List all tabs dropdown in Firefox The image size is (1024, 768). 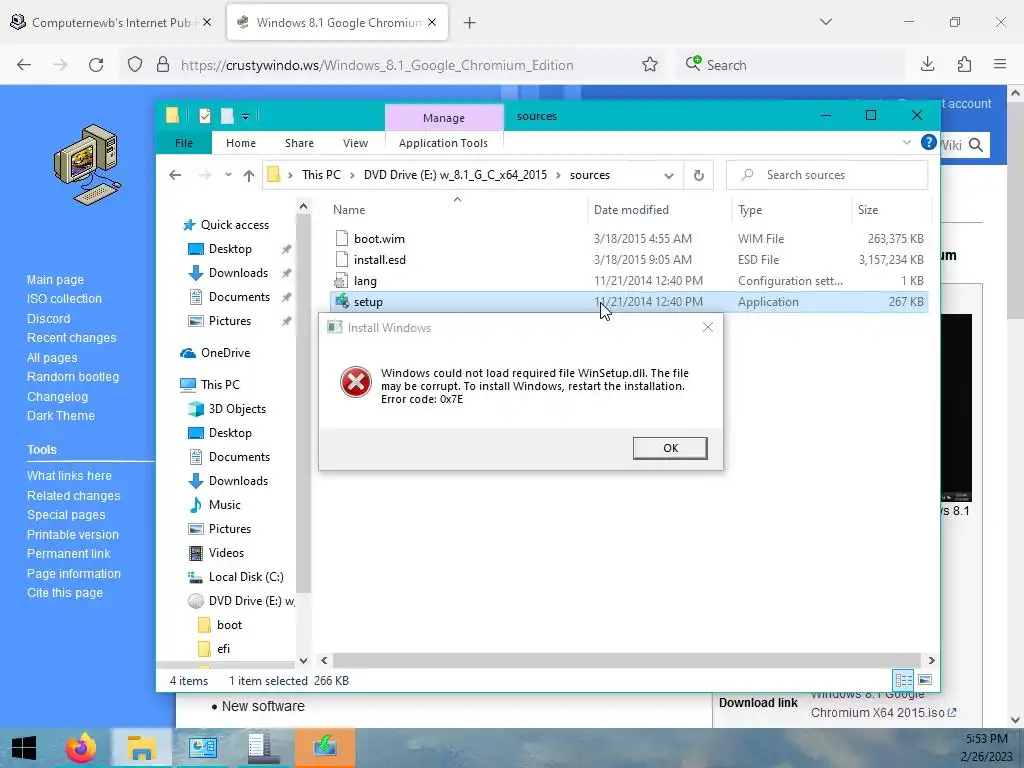(826, 22)
